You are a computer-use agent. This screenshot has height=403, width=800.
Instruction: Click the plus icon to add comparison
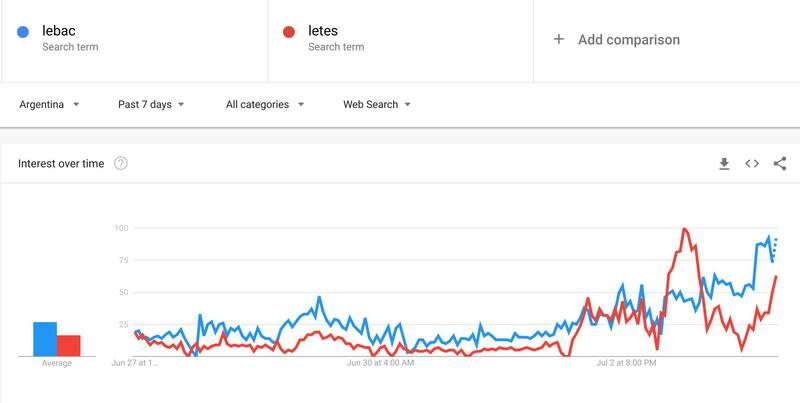(559, 40)
